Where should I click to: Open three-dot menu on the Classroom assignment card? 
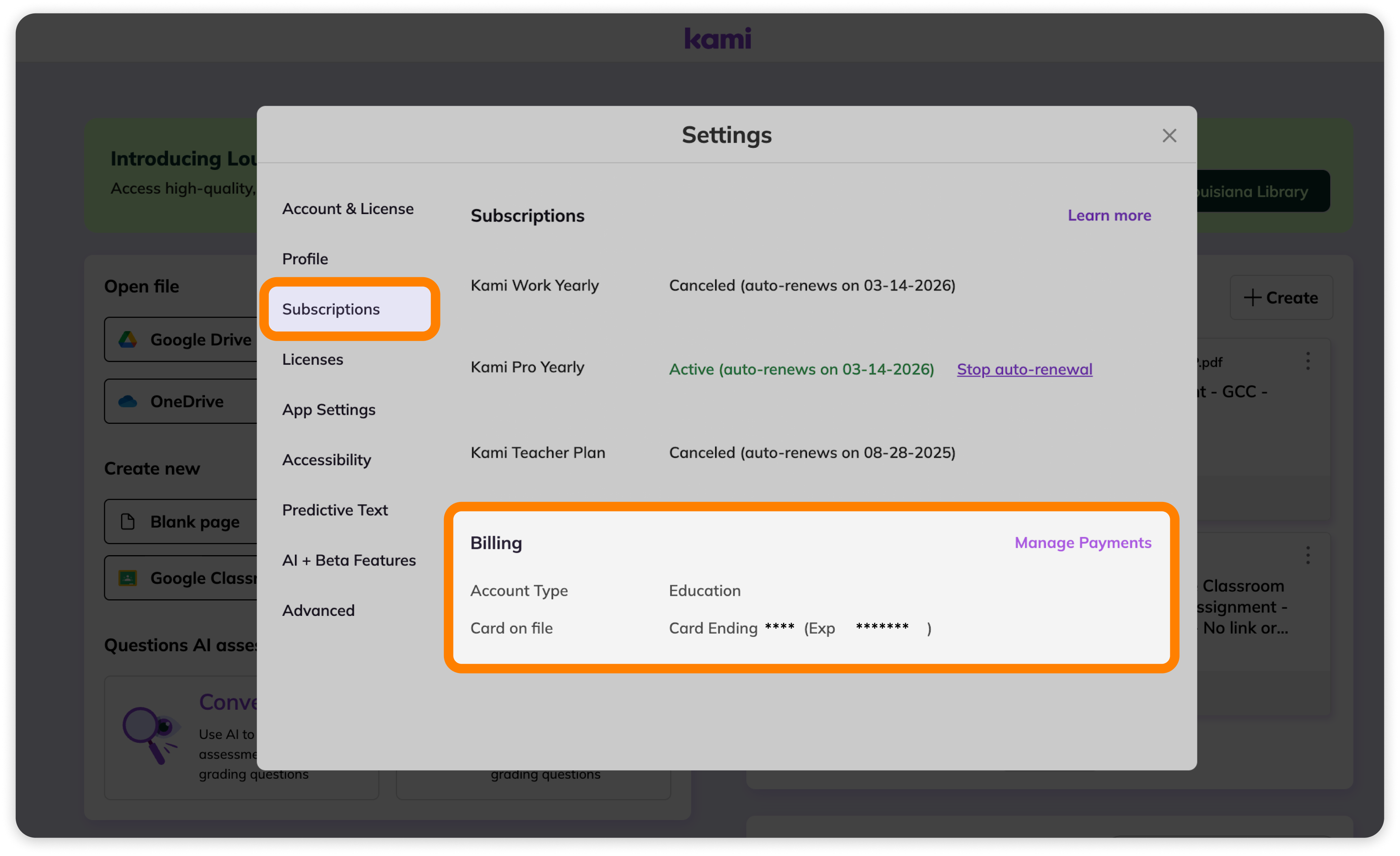[x=1307, y=555]
